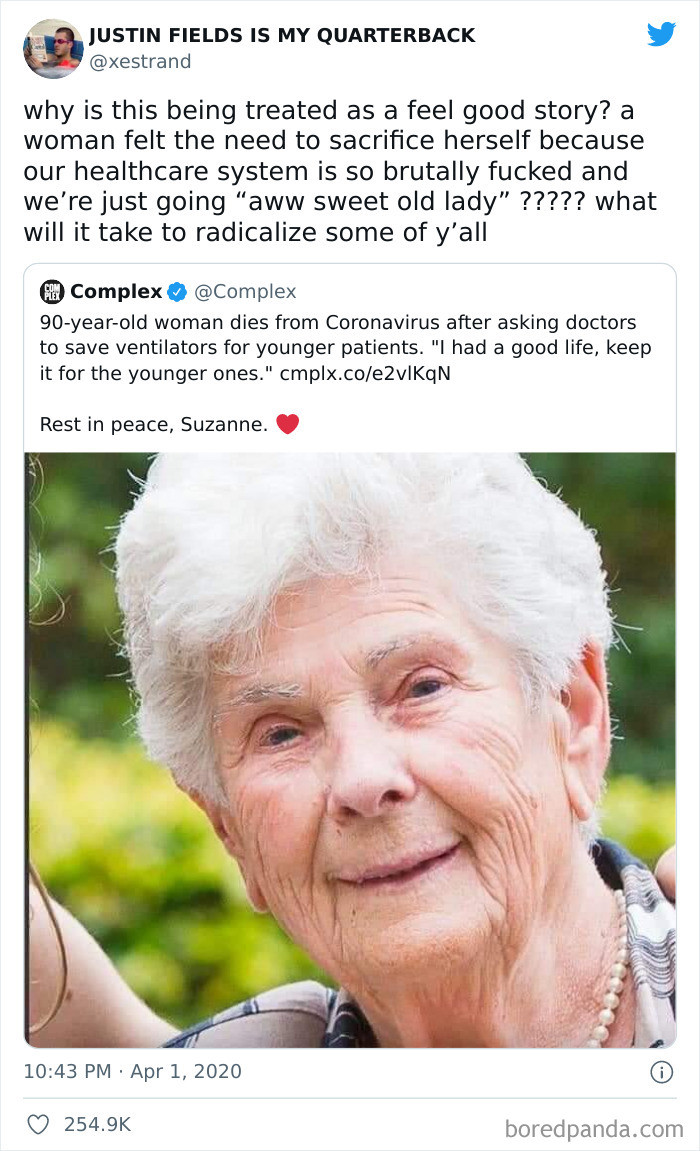
Task: Open the photo of the elderly woman
Action: click(350, 750)
